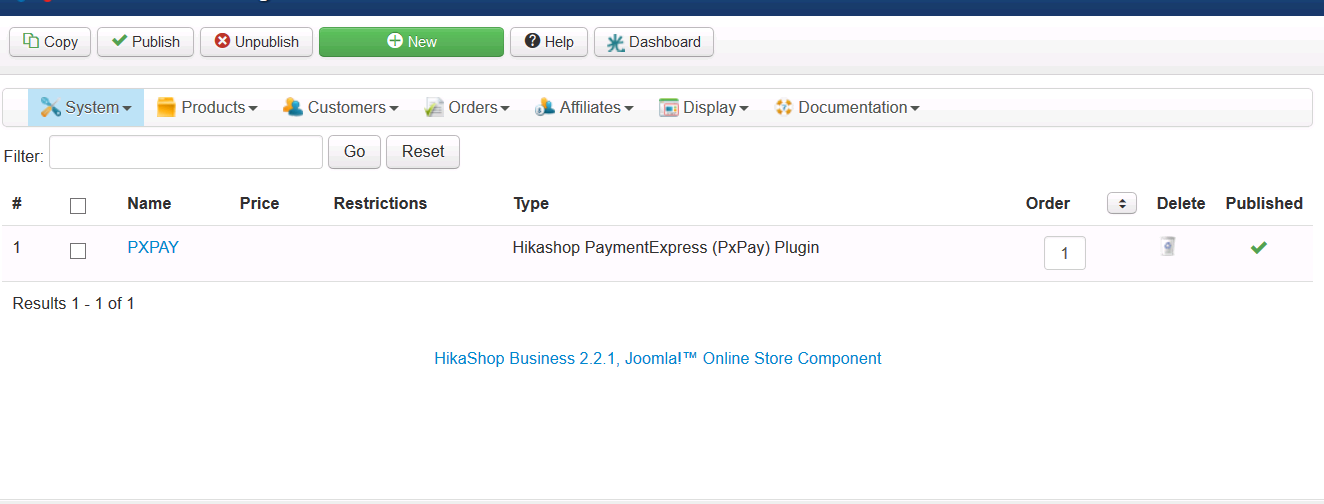Publish the selected payment method
1324x504 pixels.
(x=145, y=42)
